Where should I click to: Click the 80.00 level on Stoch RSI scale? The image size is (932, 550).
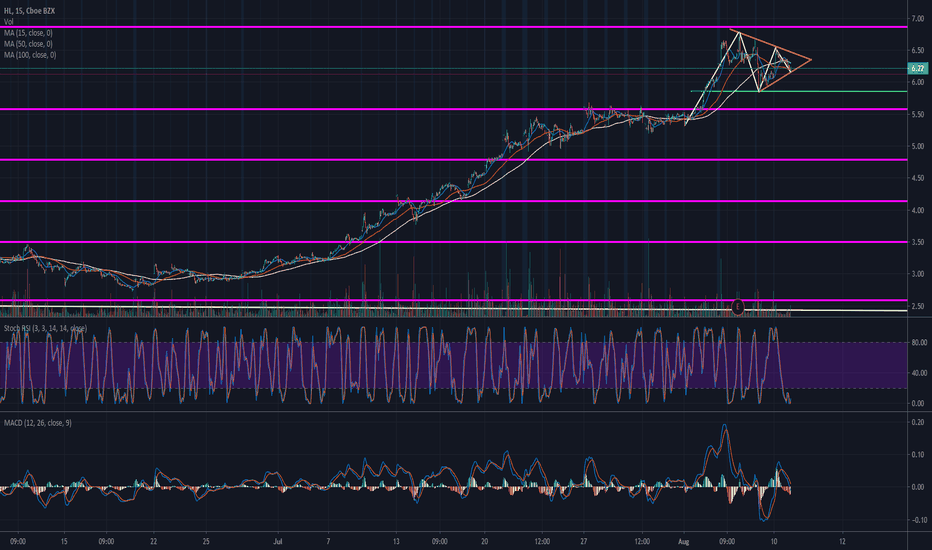point(919,342)
